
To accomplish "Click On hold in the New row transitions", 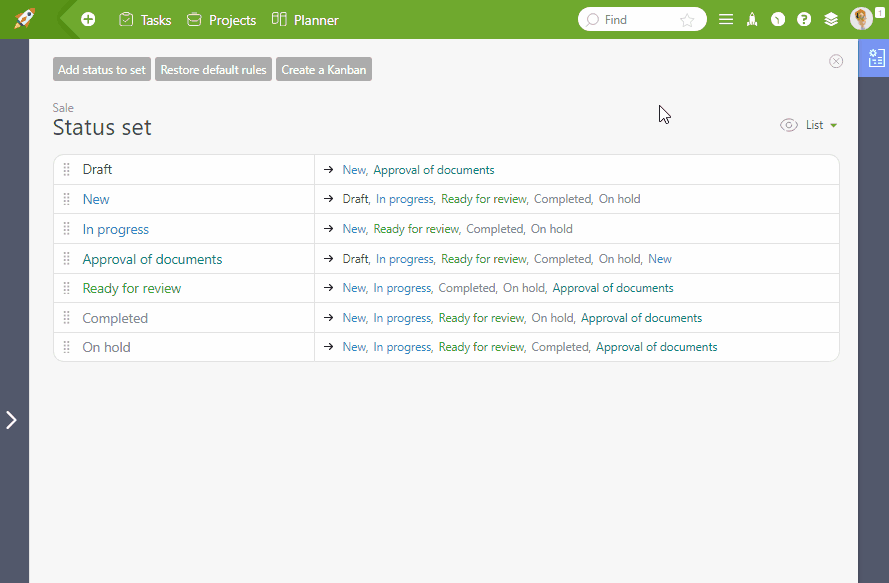I will point(620,198).
